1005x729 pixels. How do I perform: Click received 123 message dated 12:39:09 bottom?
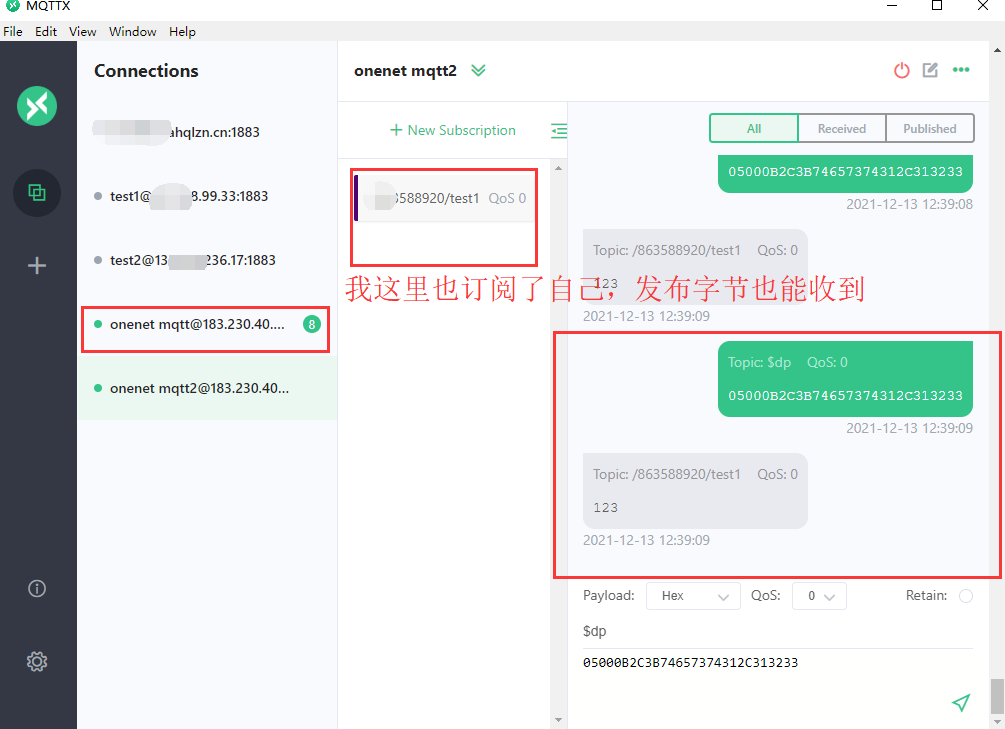coord(695,490)
